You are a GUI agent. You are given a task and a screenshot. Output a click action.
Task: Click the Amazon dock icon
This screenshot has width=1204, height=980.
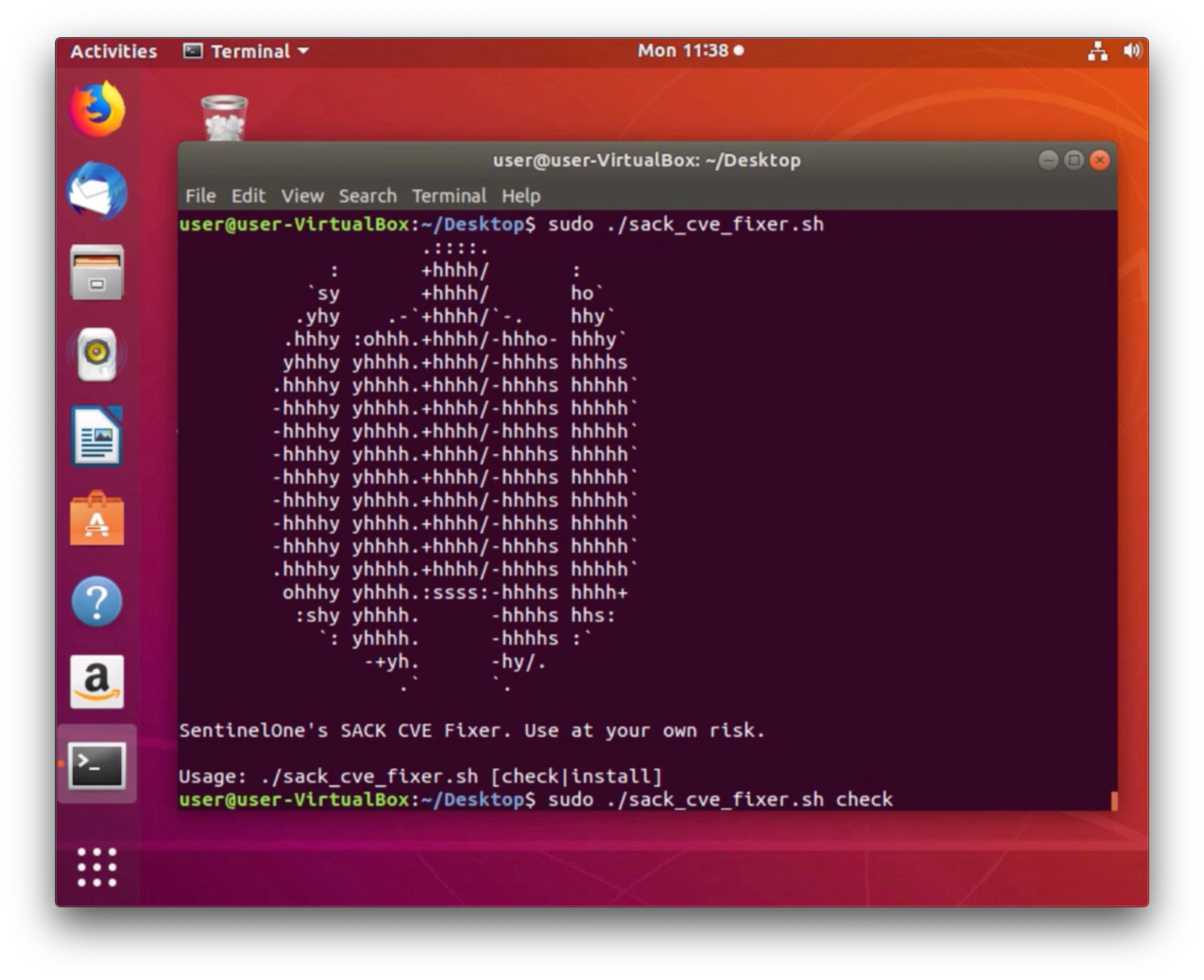(97, 681)
